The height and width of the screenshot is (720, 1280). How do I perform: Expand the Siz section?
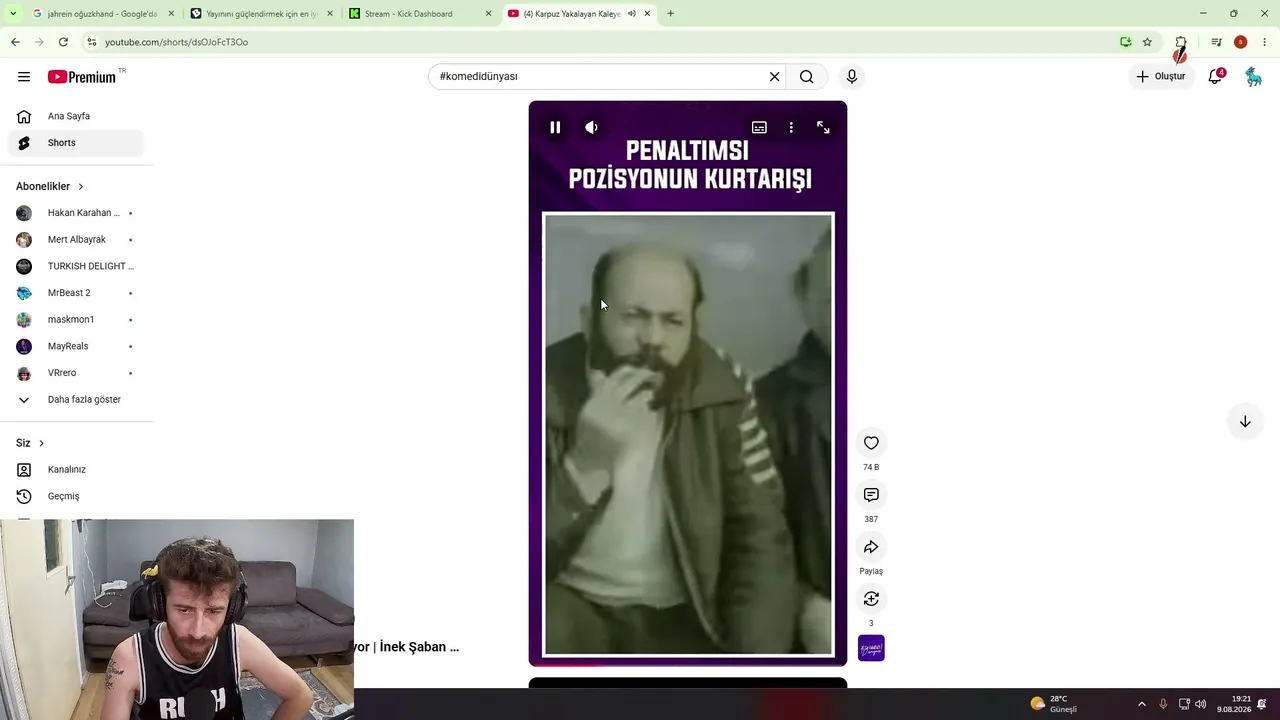[x=30, y=443]
